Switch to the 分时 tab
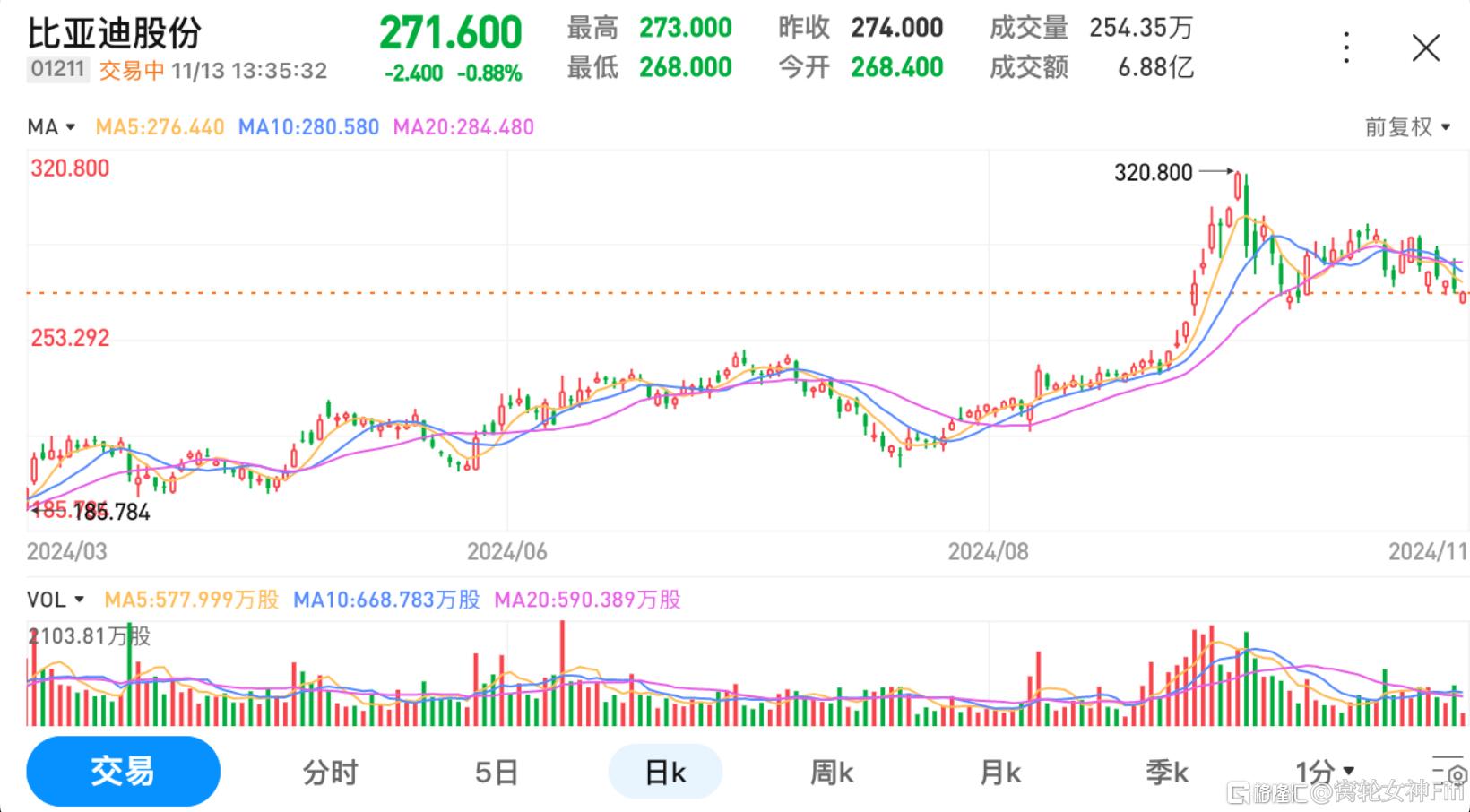Image resolution: width=1470 pixels, height=812 pixels. (330, 772)
